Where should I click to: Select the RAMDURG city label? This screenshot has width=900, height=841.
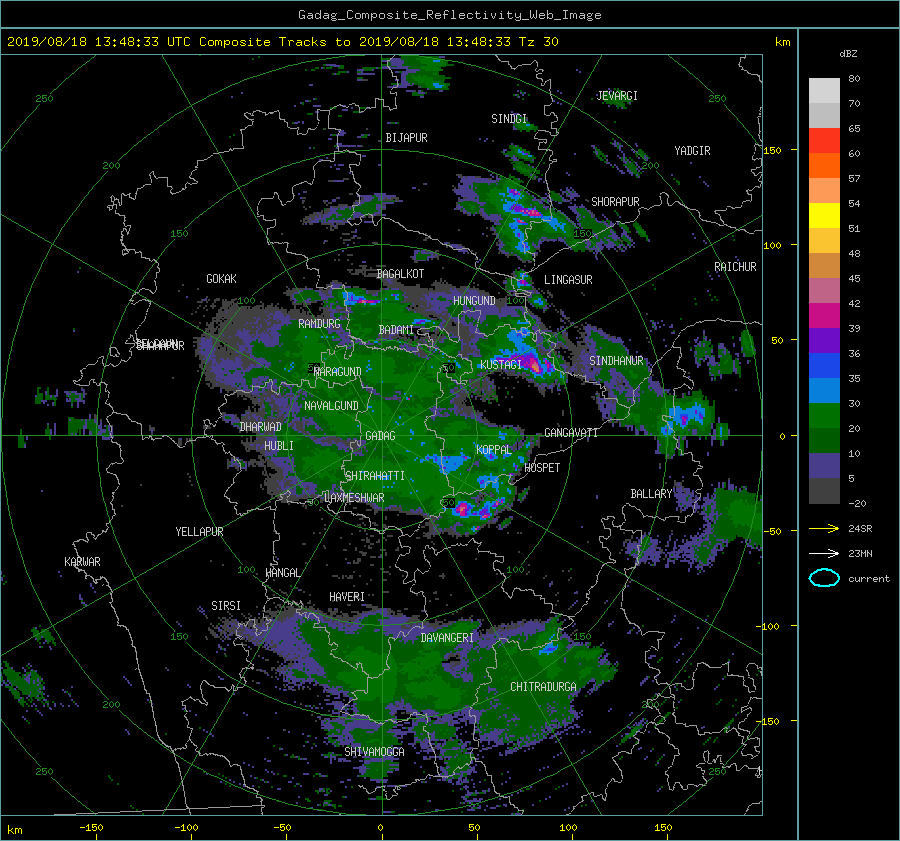(x=319, y=324)
